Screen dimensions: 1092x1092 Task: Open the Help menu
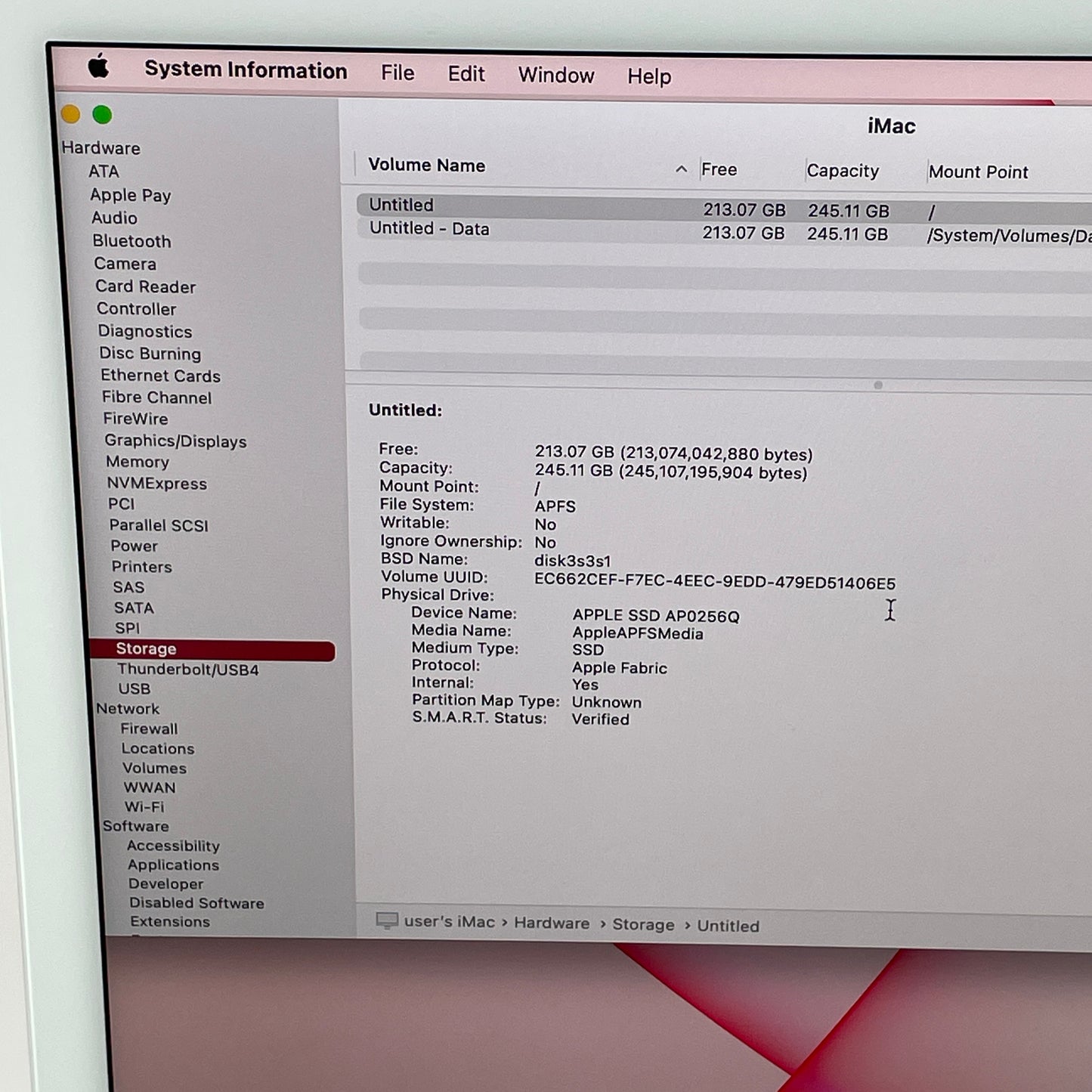648,76
